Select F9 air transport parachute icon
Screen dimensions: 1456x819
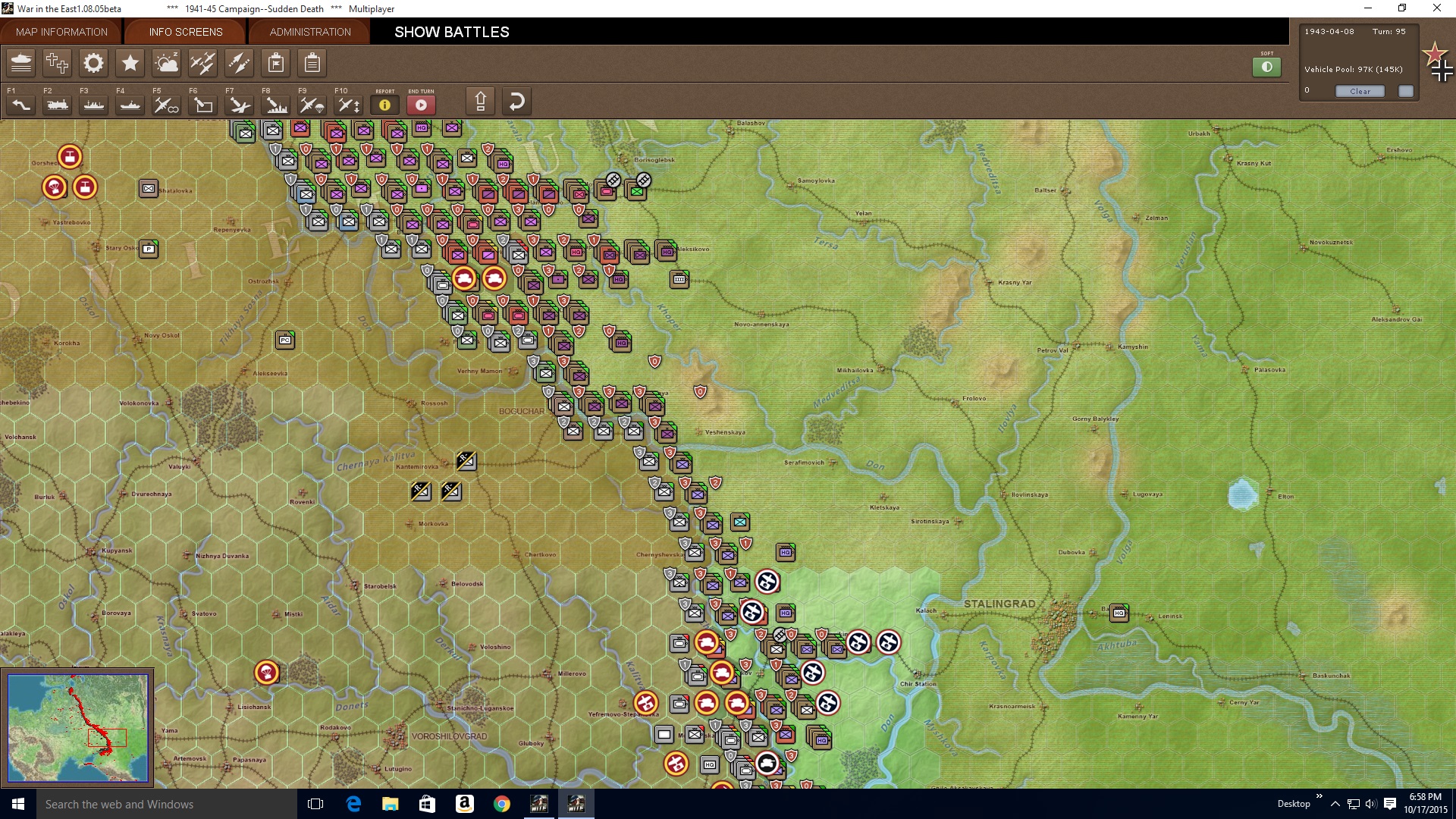click(x=312, y=105)
